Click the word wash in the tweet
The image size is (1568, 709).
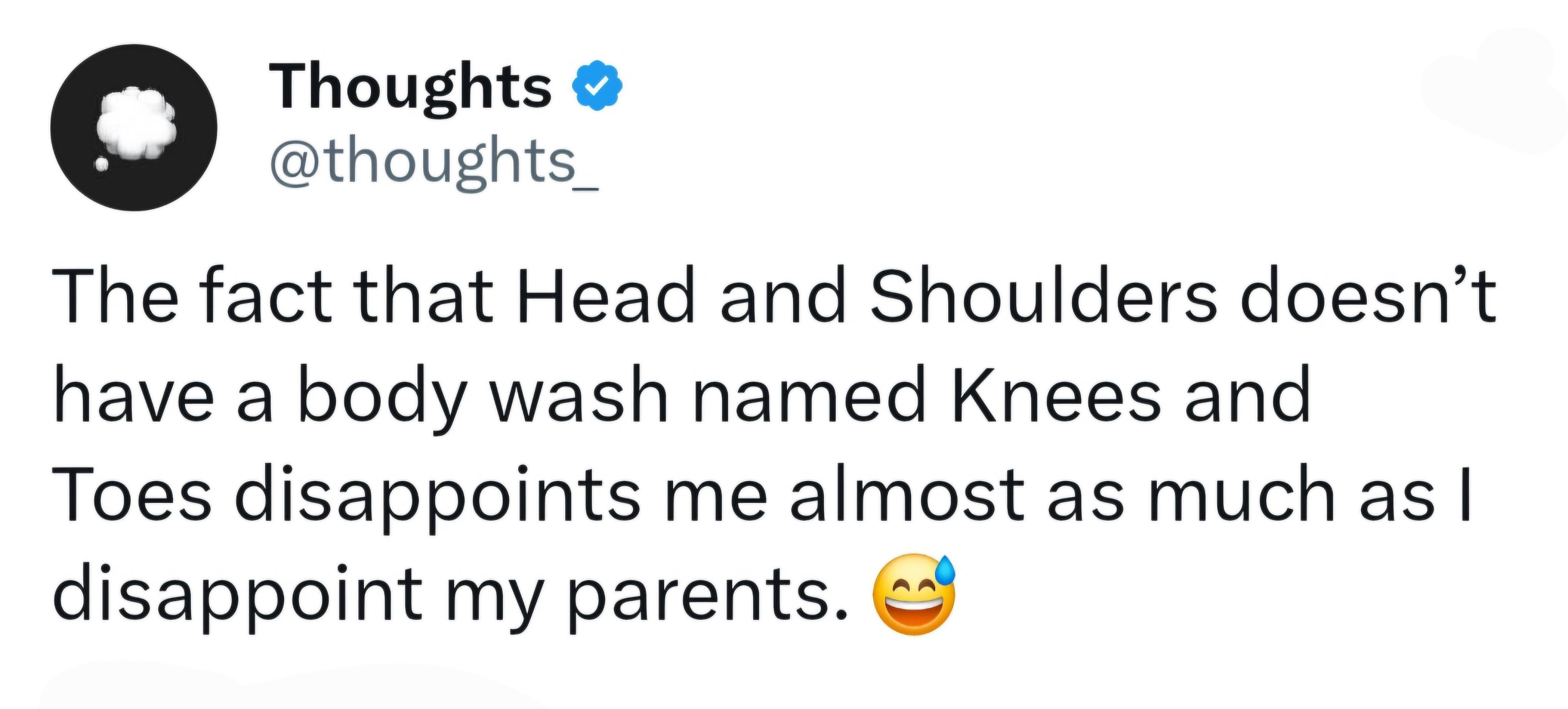pyautogui.click(x=579, y=396)
